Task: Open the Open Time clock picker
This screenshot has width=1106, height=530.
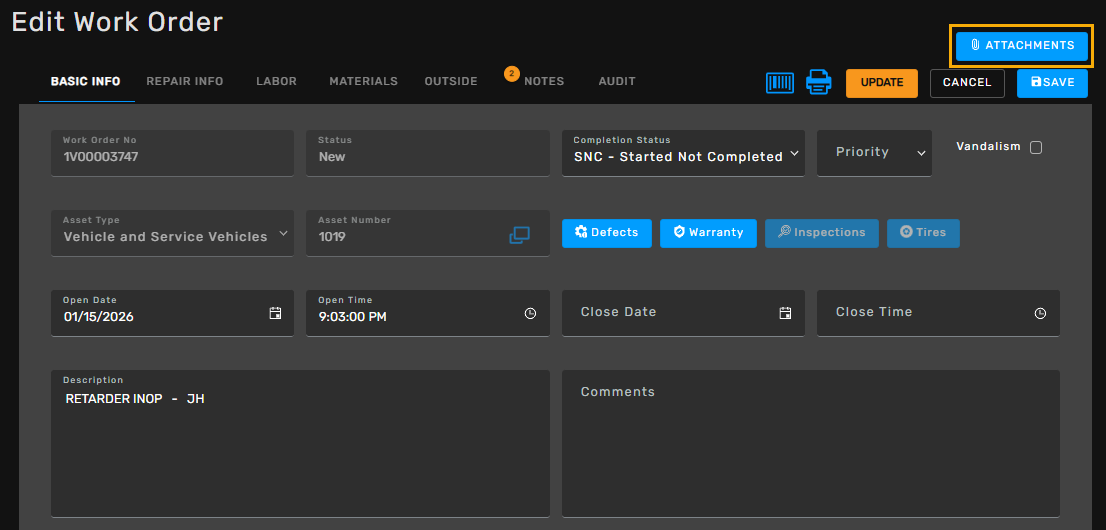Action: pyautogui.click(x=530, y=313)
